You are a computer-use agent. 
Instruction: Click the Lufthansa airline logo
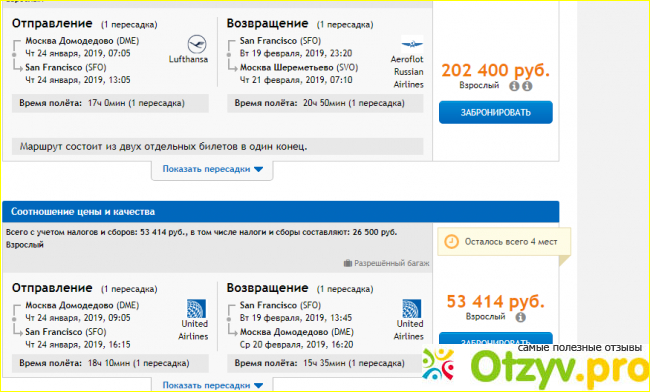coord(196,44)
